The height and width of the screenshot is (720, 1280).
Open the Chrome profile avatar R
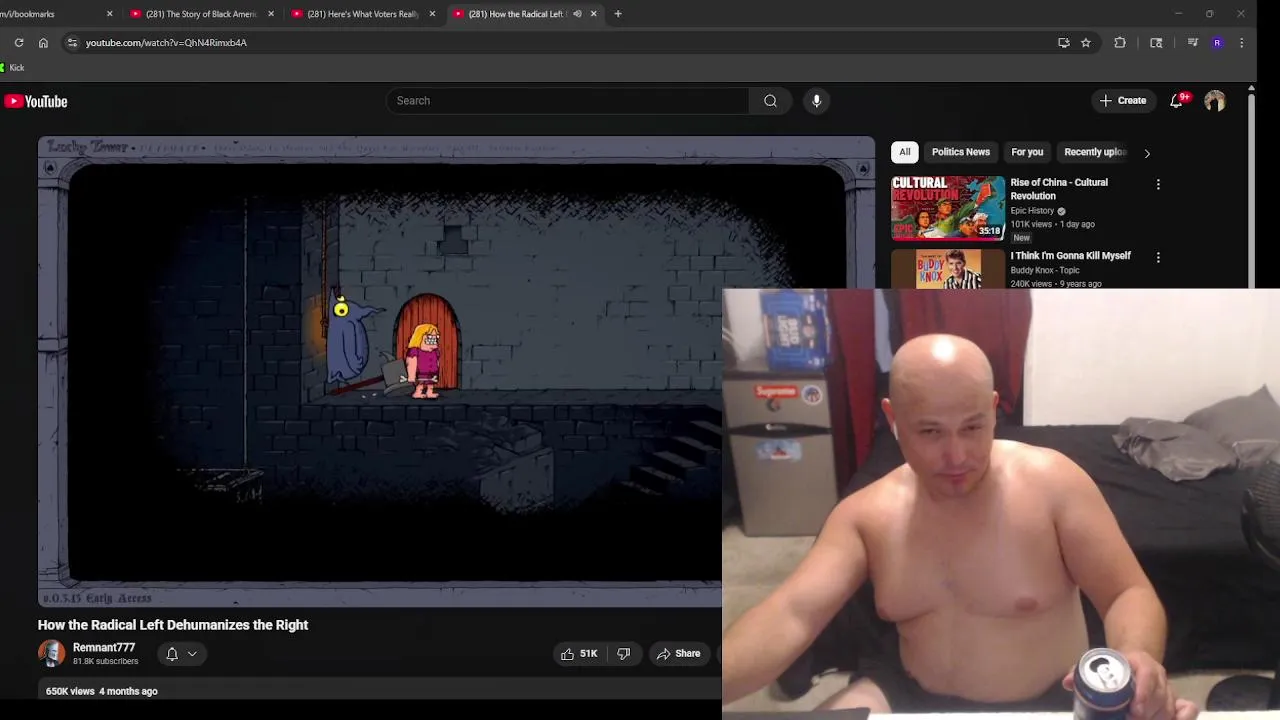pos(1217,43)
